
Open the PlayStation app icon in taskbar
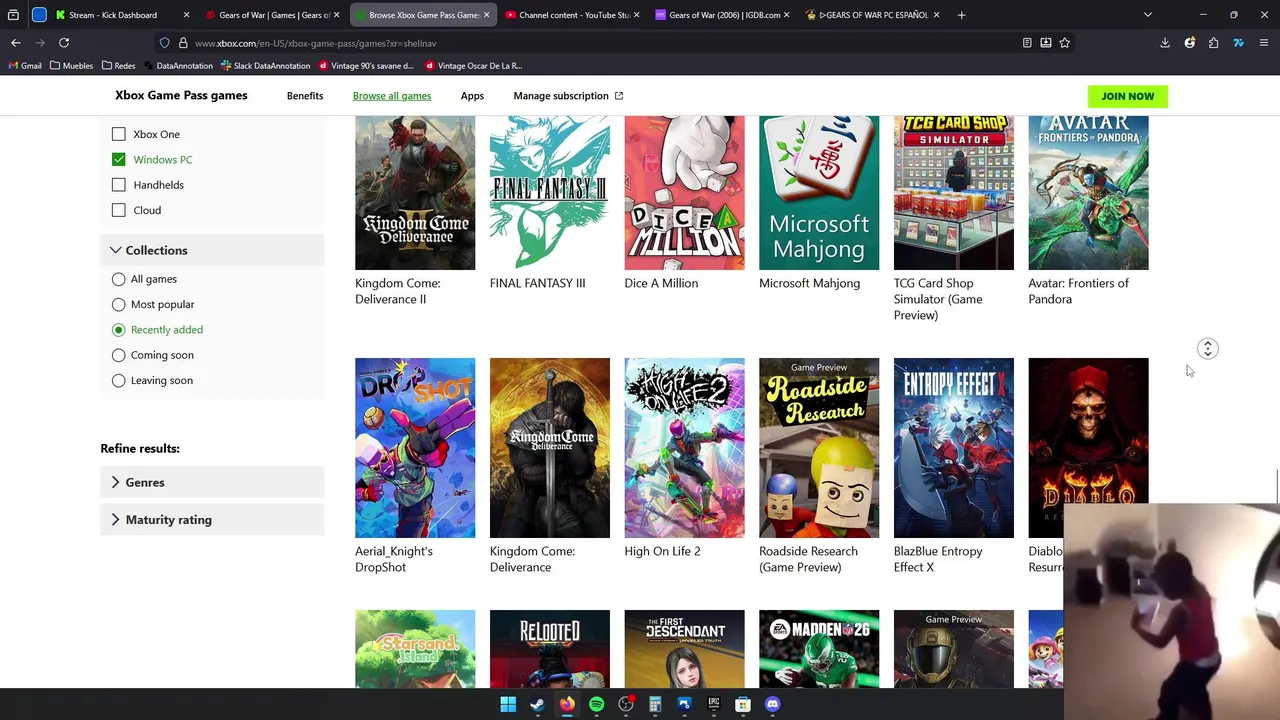pos(684,704)
